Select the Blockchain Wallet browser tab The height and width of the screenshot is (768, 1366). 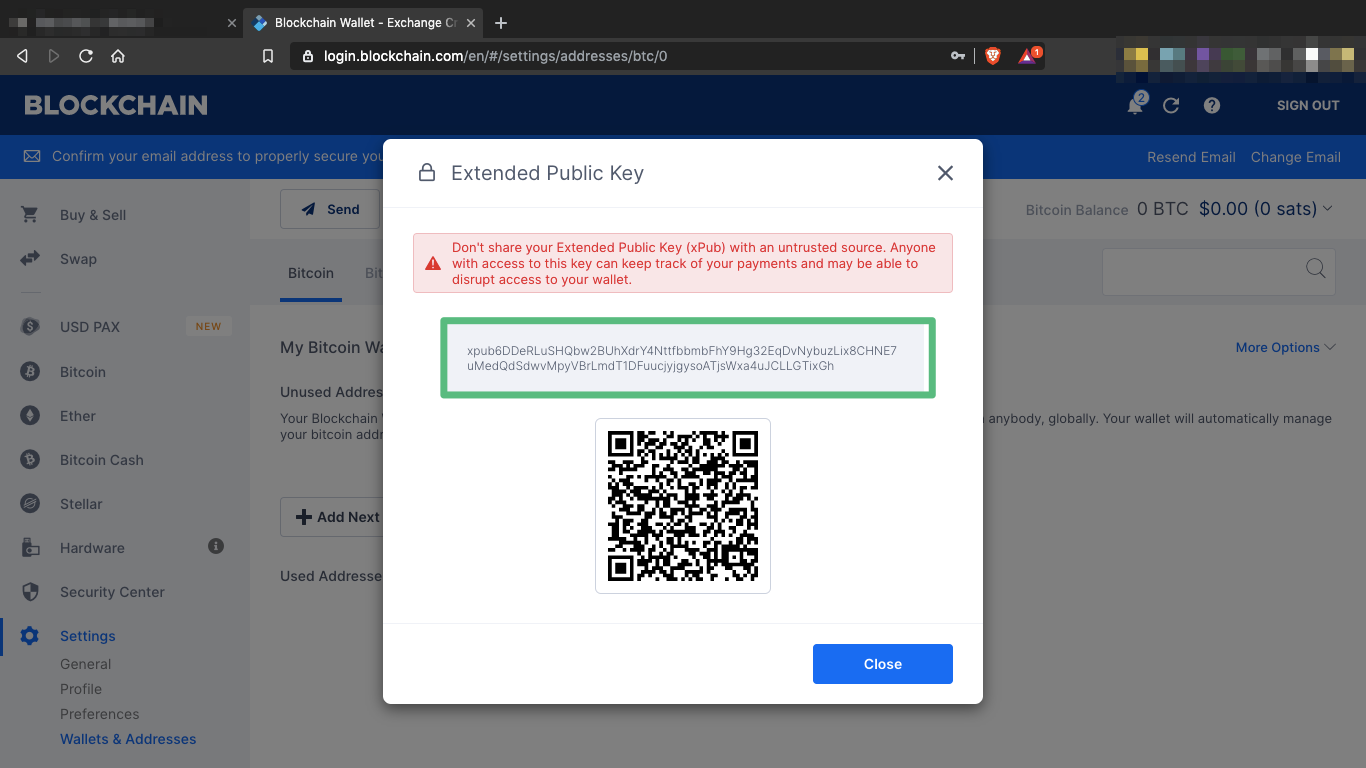365,22
